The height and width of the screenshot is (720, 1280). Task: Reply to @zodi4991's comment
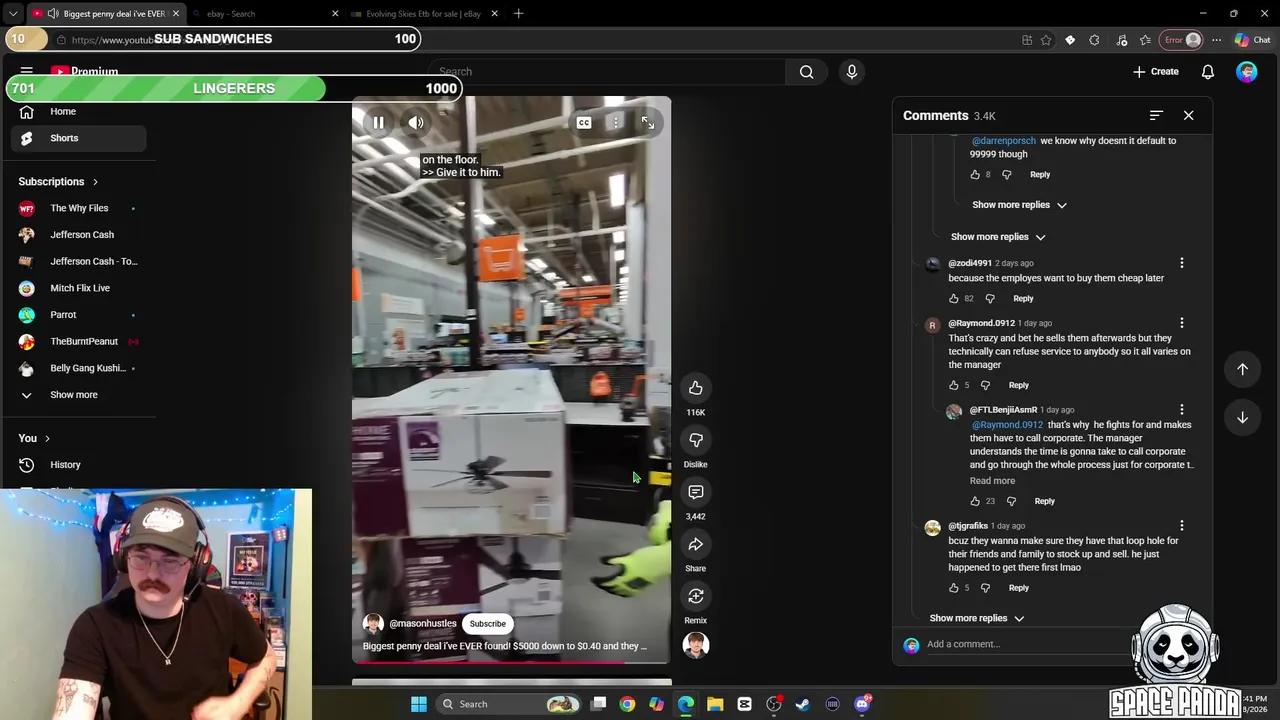pyautogui.click(x=1023, y=299)
